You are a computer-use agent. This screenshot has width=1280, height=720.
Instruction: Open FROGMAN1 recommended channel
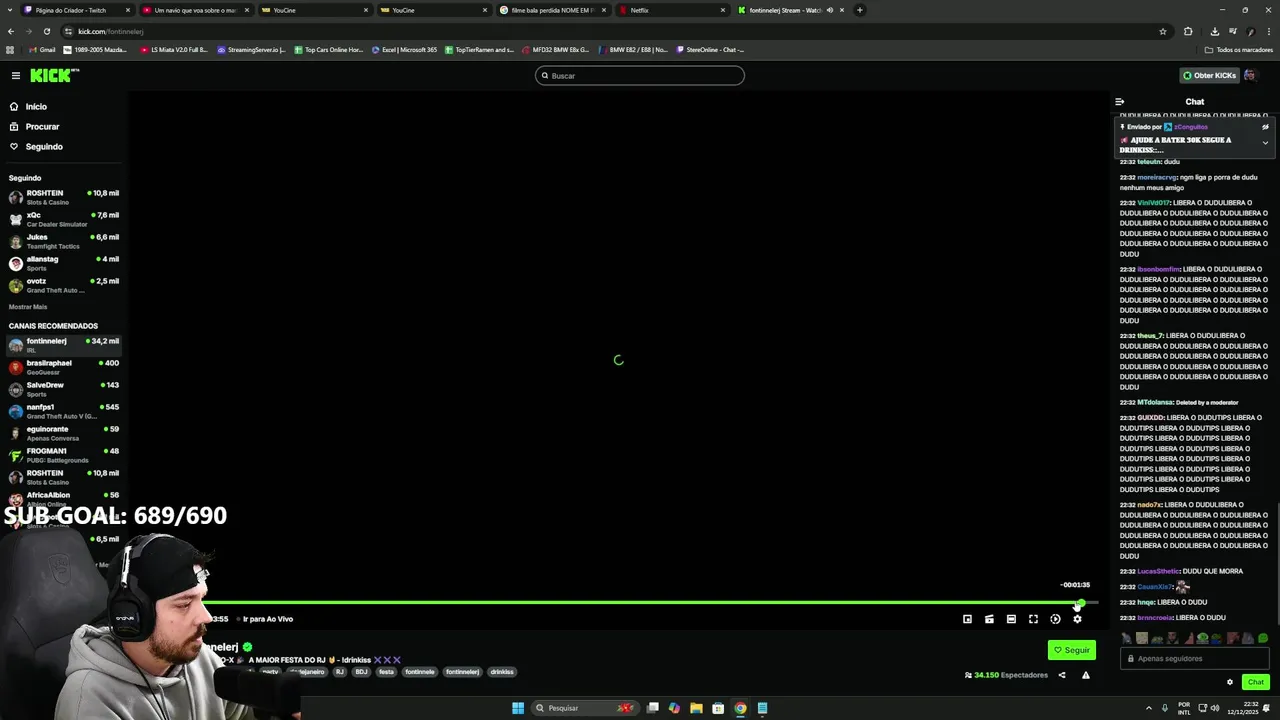pyautogui.click(x=64, y=455)
